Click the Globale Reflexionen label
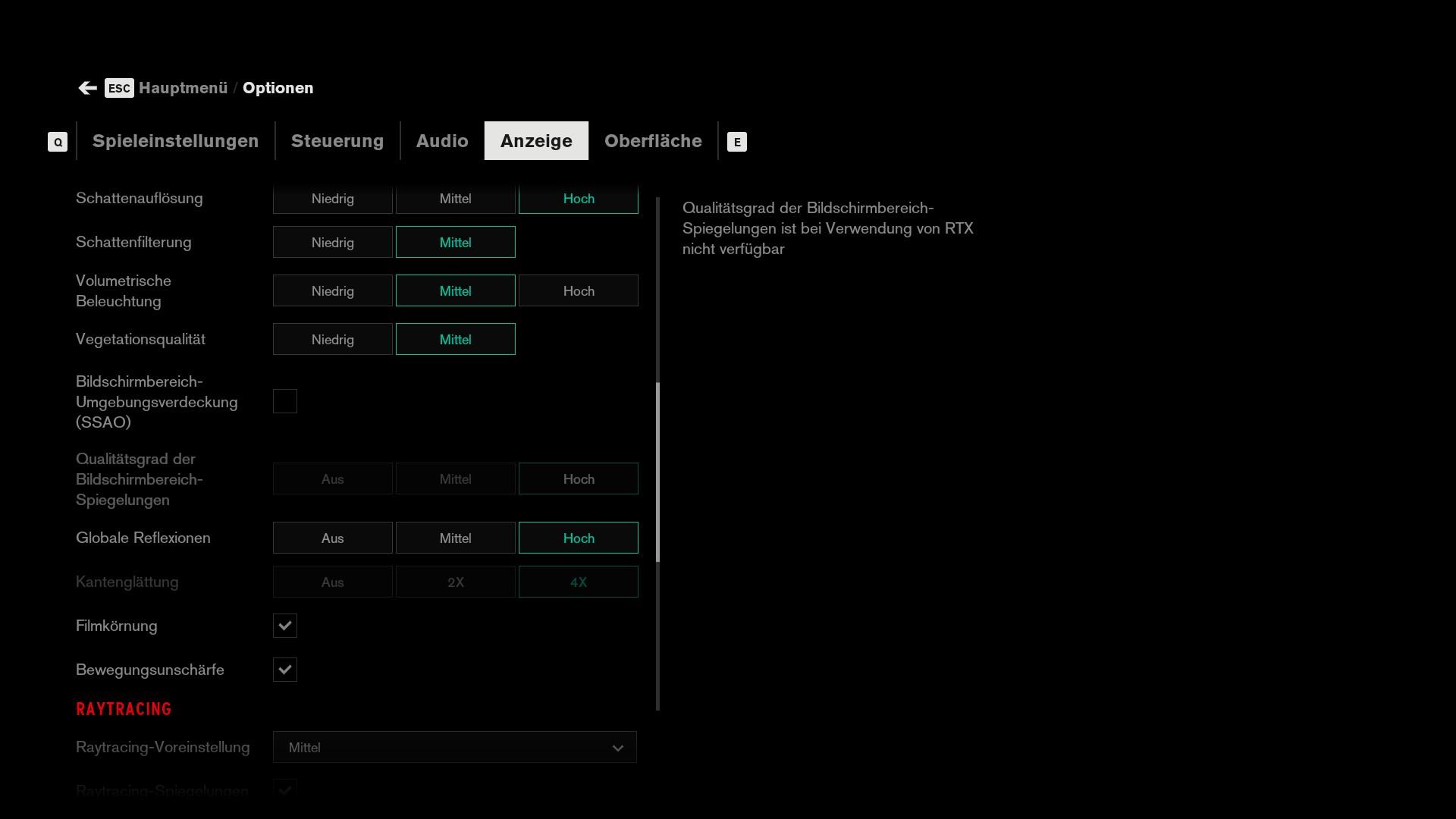Screen dimensions: 1456x819 [143, 538]
